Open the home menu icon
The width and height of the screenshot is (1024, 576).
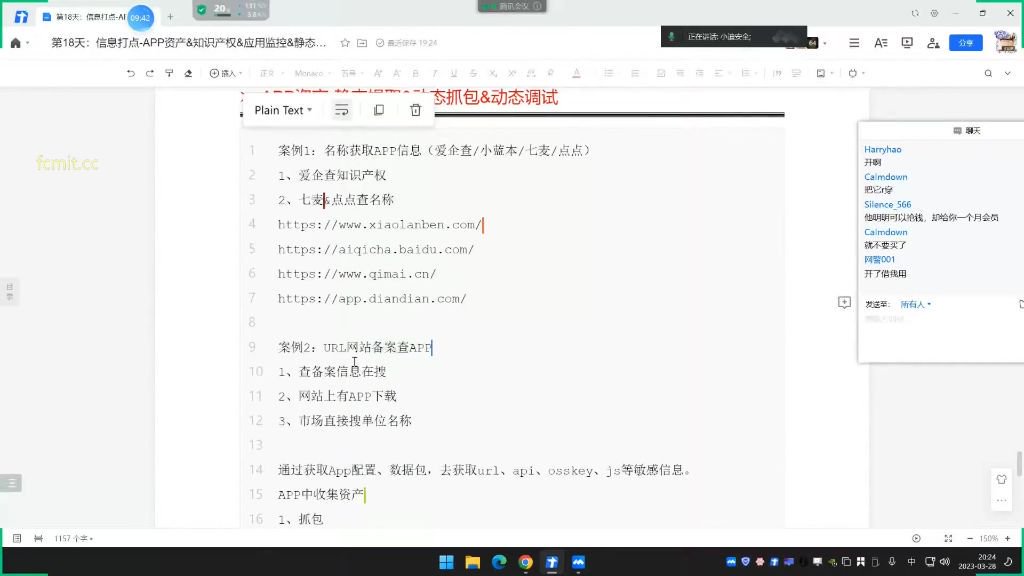click(x=16, y=43)
